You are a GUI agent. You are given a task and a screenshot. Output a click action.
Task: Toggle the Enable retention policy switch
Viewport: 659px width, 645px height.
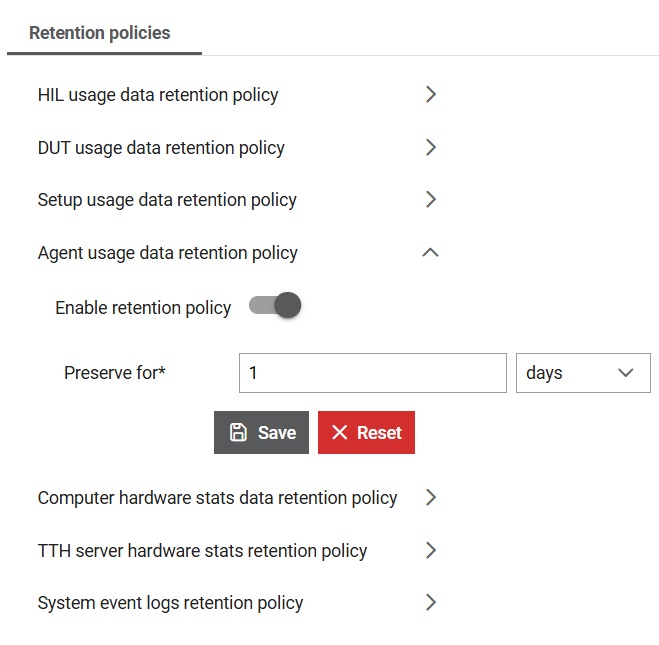pos(275,305)
